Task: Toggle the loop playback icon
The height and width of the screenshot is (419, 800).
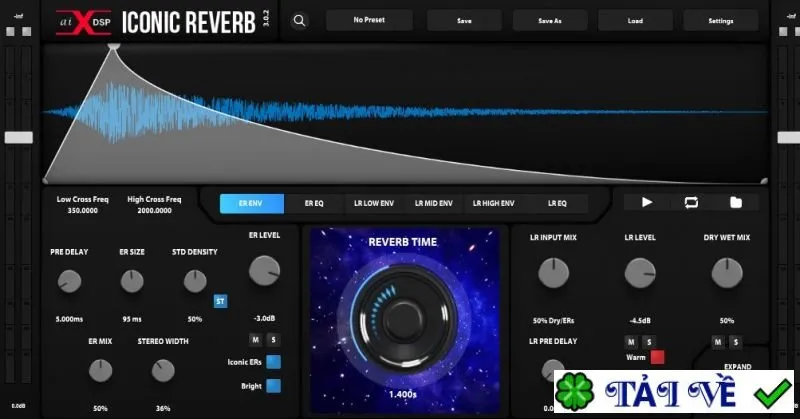Action: click(x=691, y=203)
